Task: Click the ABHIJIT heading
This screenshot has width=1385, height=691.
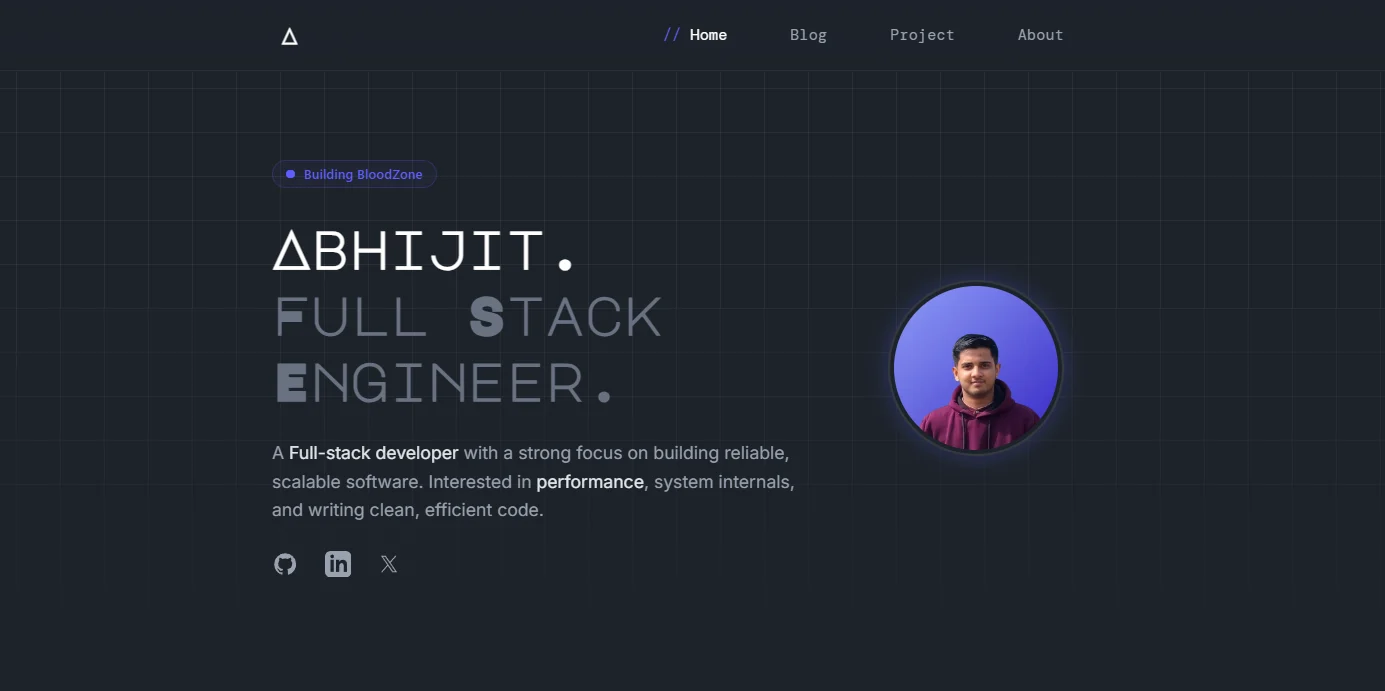Action: coord(424,250)
